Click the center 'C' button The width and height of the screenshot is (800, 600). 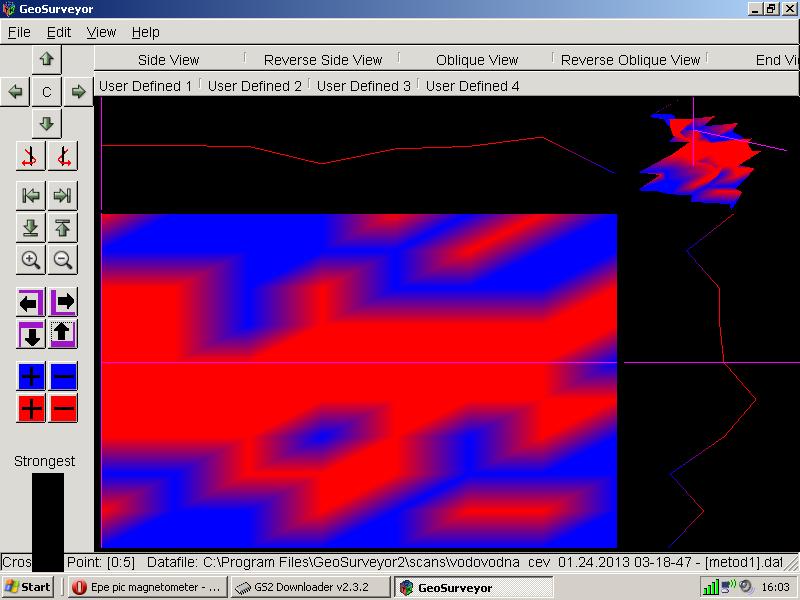pyautogui.click(x=46, y=92)
